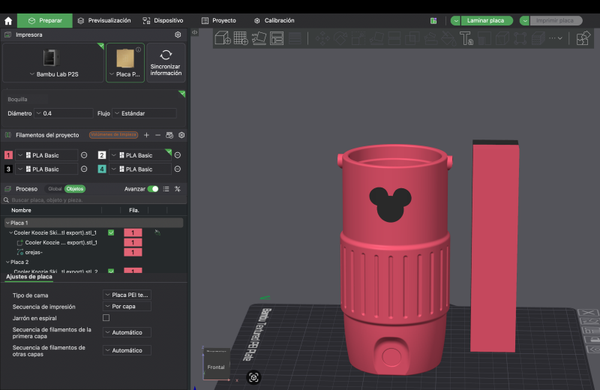Select the Lay on face tool

[377, 38]
